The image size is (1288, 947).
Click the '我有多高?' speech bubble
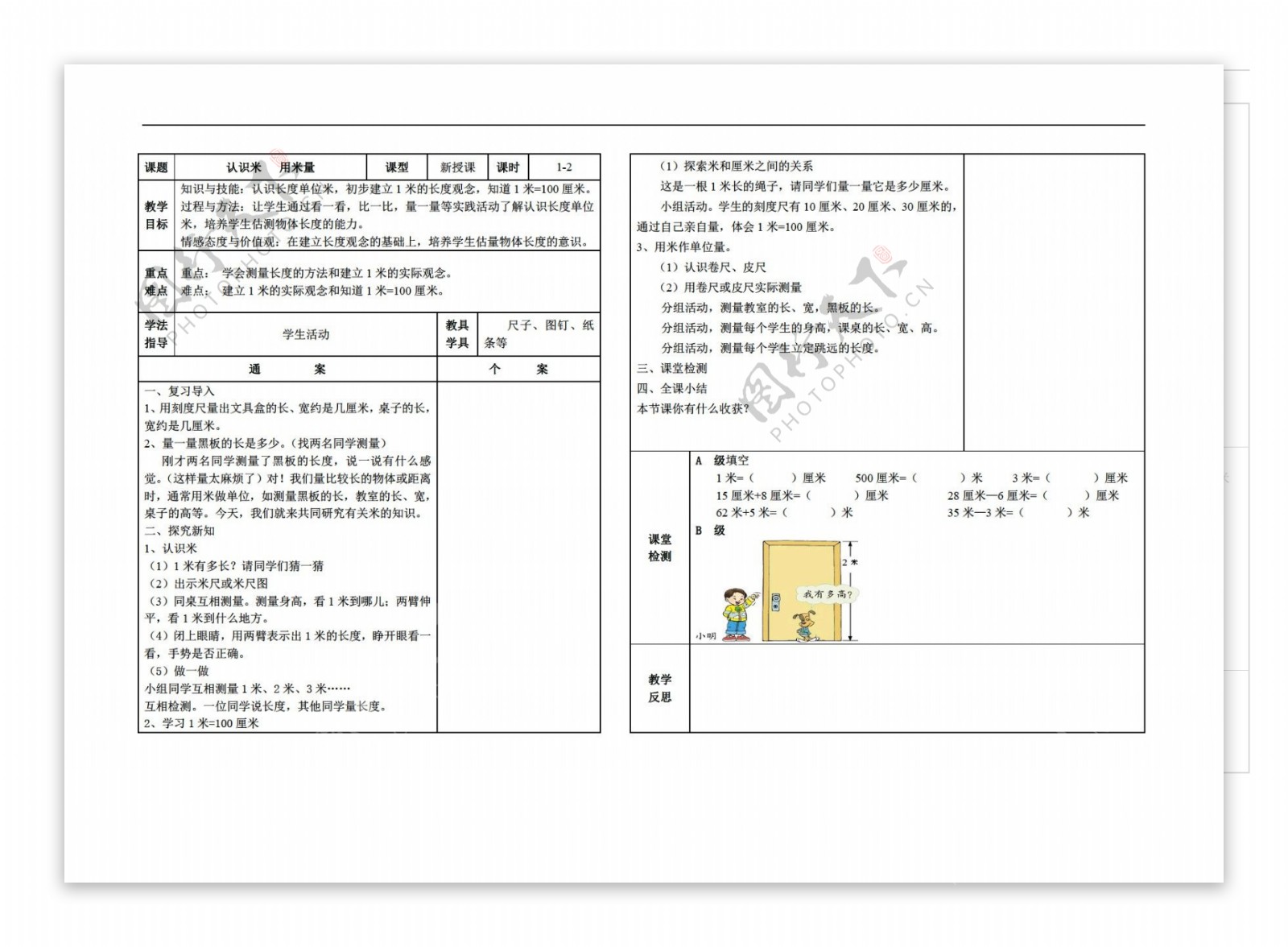[x=828, y=594]
